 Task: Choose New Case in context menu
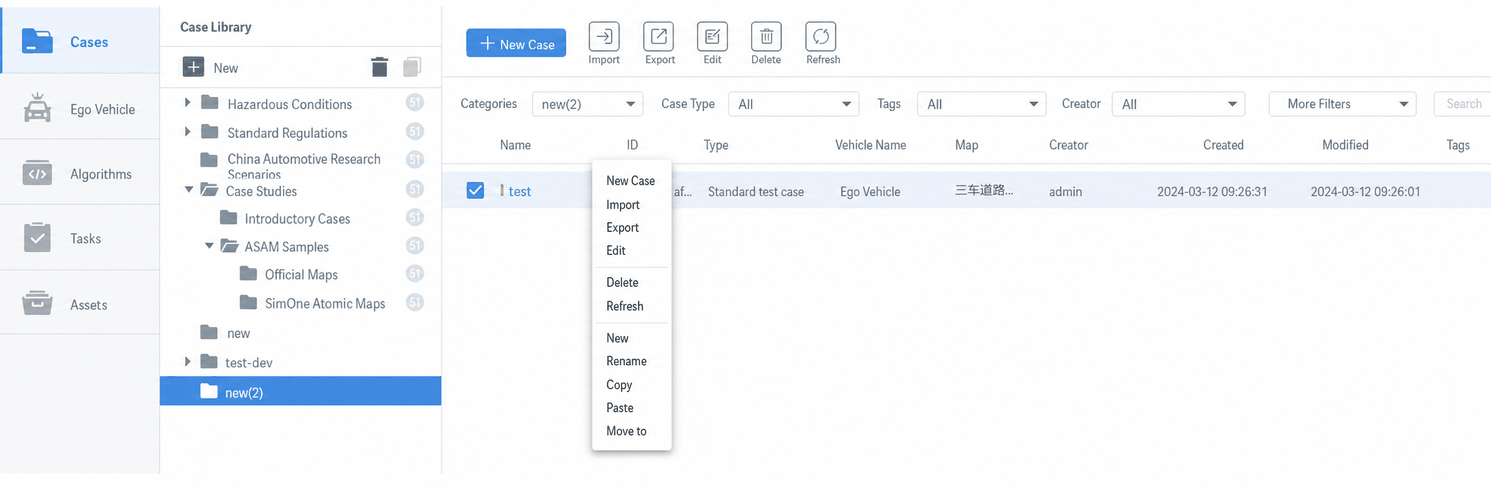pos(631,181)
